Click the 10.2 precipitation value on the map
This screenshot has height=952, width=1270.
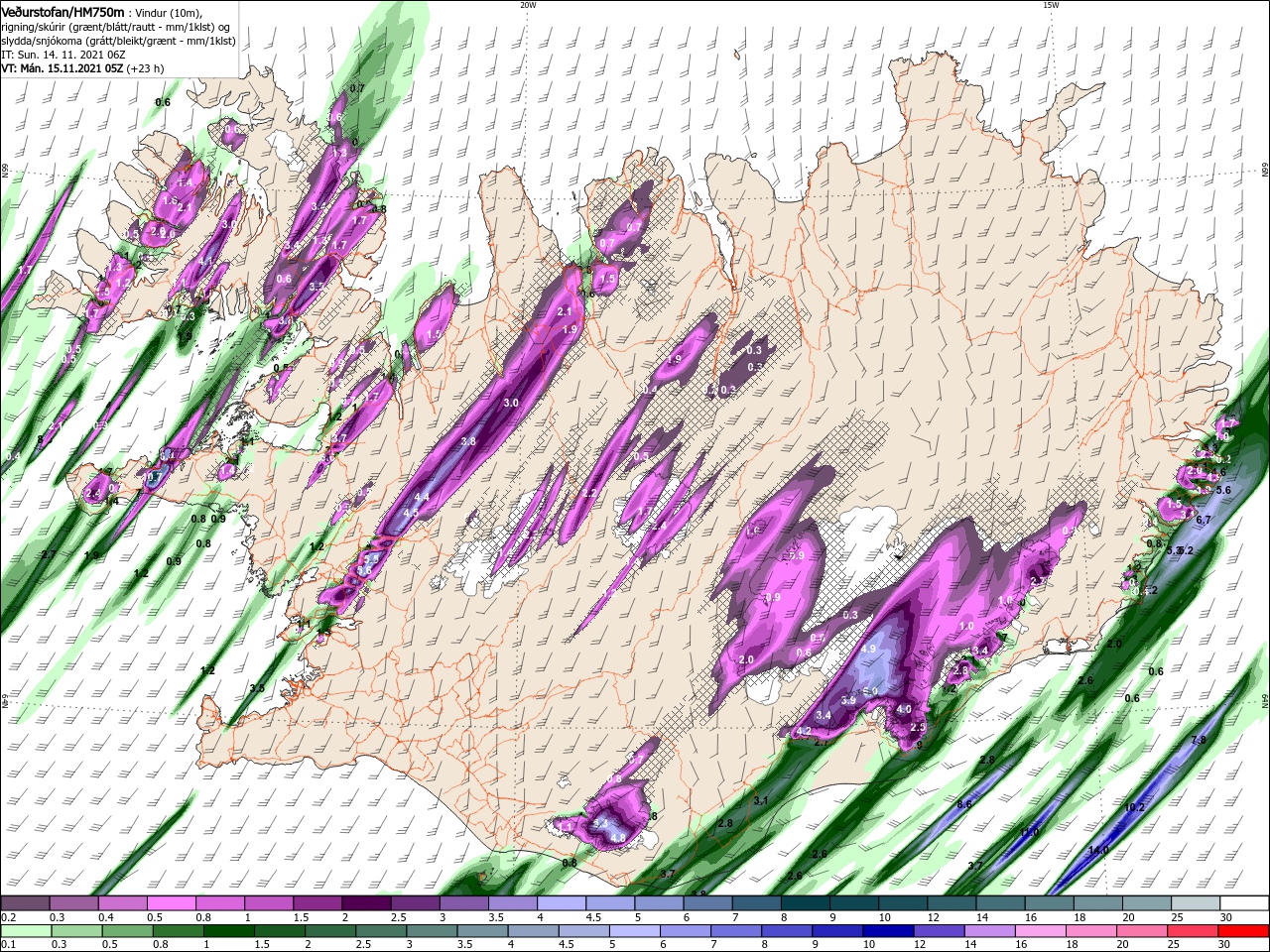coord(1134,807)
